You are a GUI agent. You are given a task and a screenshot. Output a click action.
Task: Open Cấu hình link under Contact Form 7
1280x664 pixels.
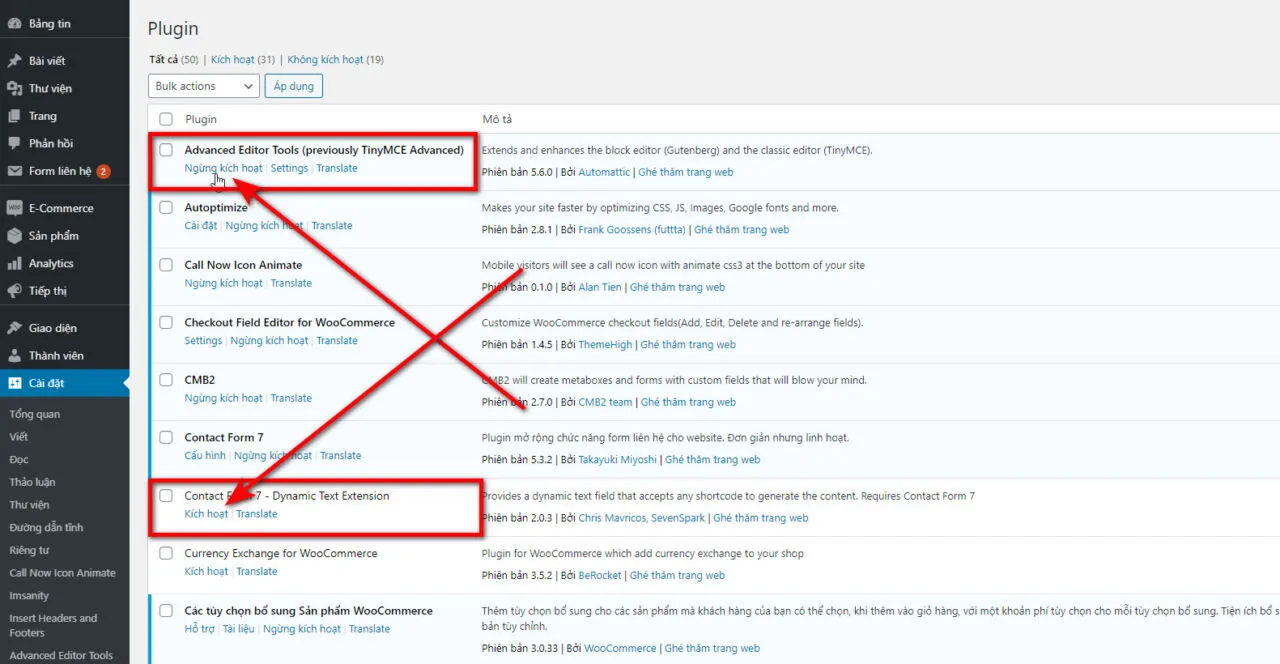(x=205, y=456)
